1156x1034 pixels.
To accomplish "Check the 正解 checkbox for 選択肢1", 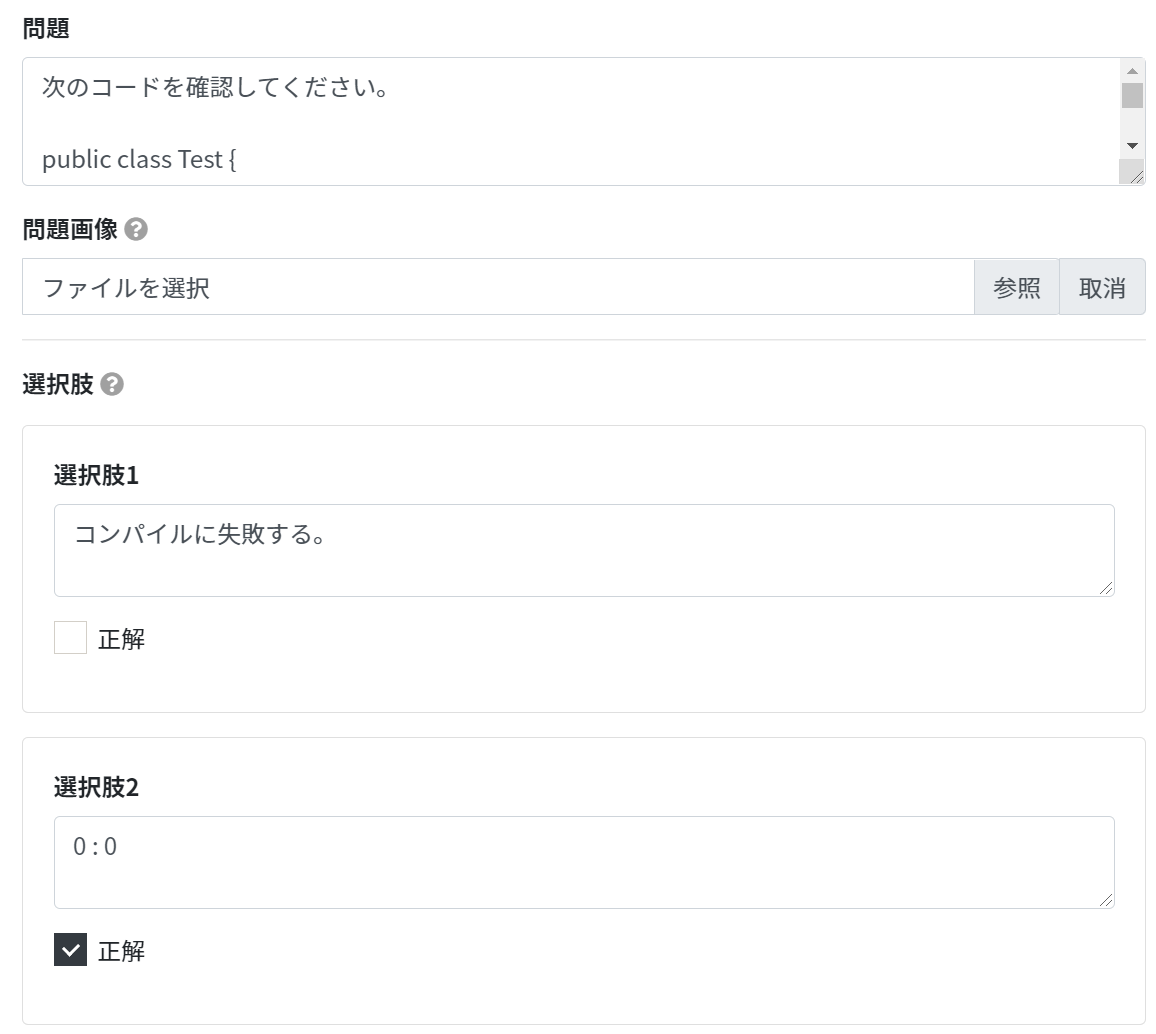I will click(70, 637).
